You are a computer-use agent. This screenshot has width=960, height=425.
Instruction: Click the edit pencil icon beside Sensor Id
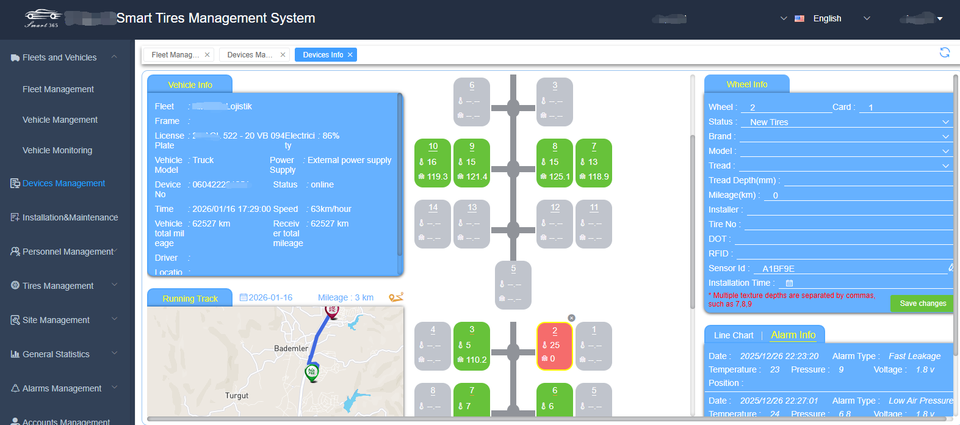(x=950, y=268)
